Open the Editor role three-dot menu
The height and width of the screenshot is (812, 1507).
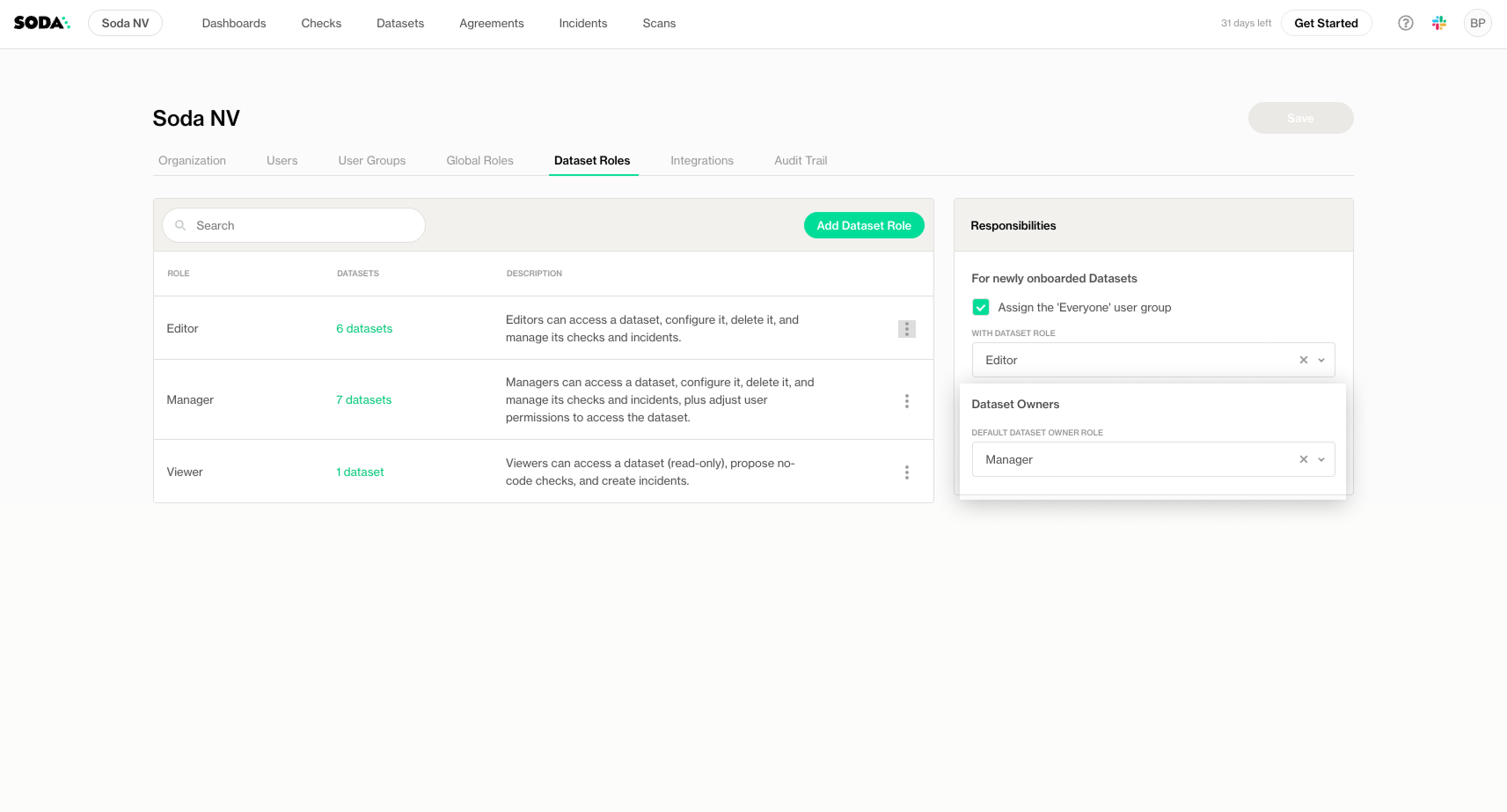click(x=906, y=329)
